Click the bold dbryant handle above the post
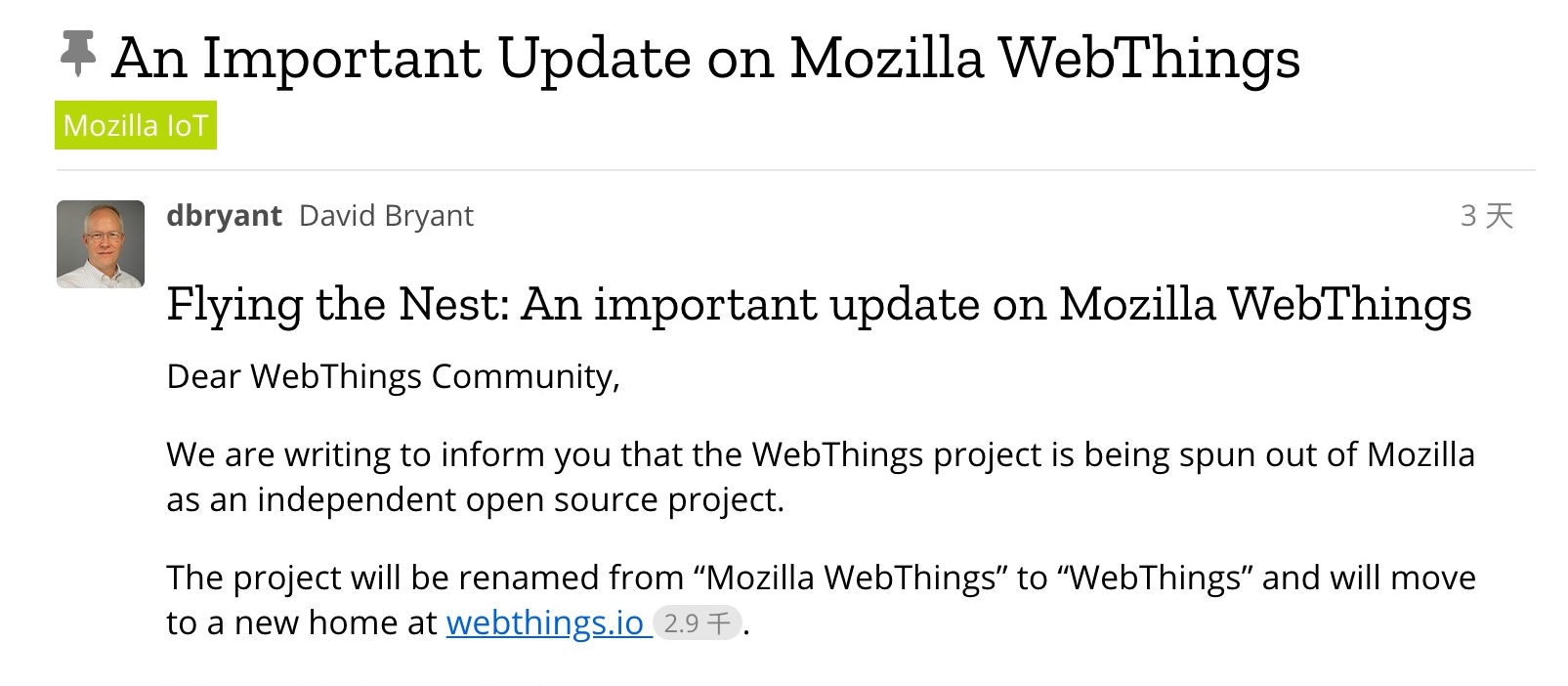1568x686 pixels. [x=225, y=216]
